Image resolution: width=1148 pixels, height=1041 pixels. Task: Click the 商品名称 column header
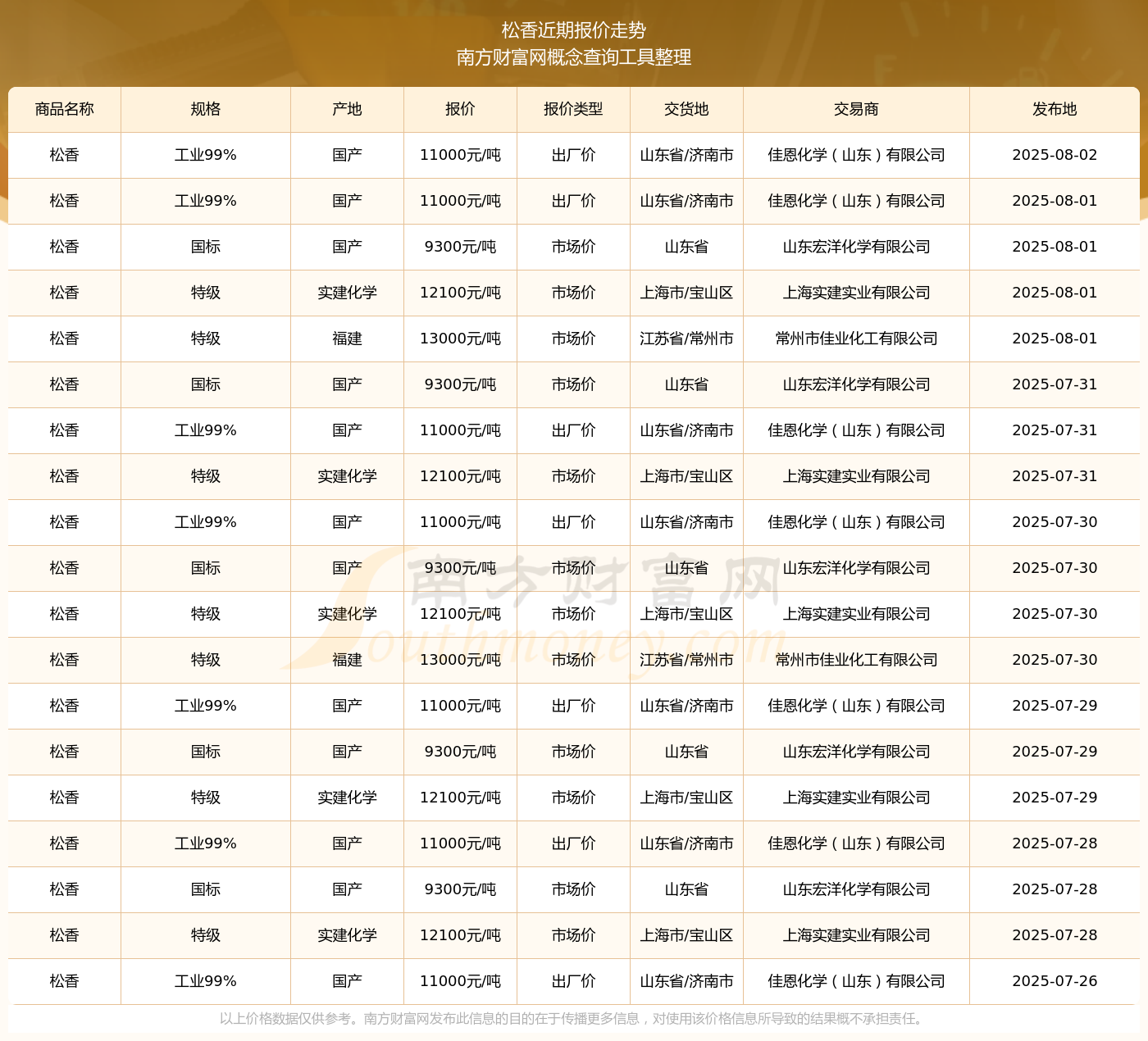click(x=65, y=109)
